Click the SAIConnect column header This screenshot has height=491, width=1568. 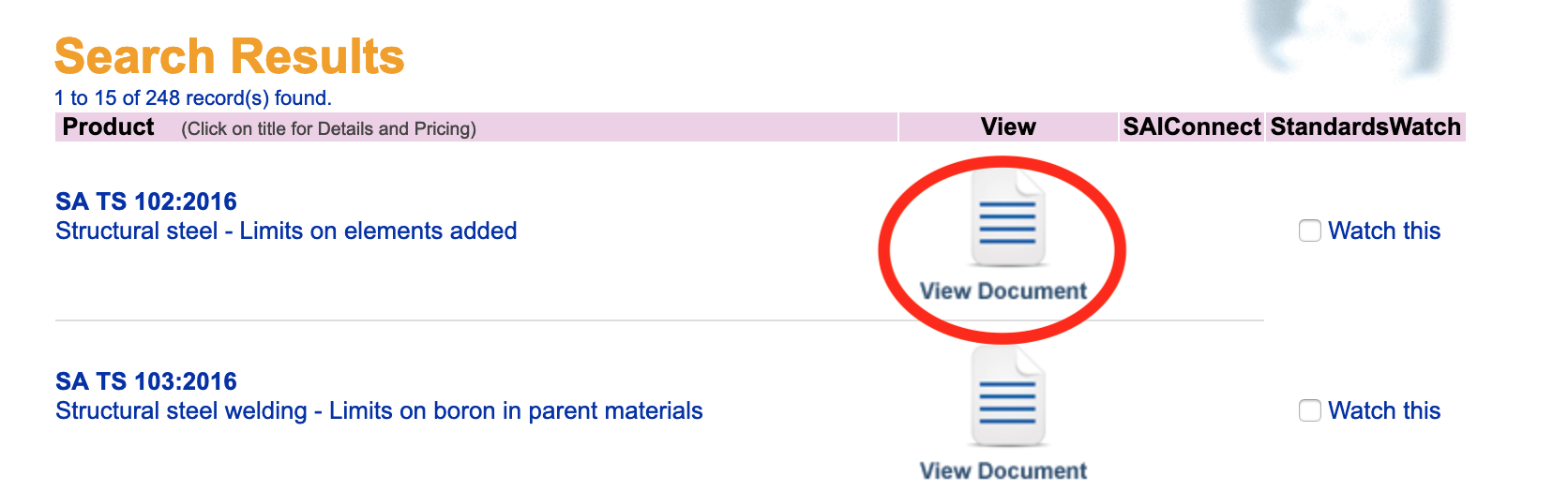coord(1192,126)
